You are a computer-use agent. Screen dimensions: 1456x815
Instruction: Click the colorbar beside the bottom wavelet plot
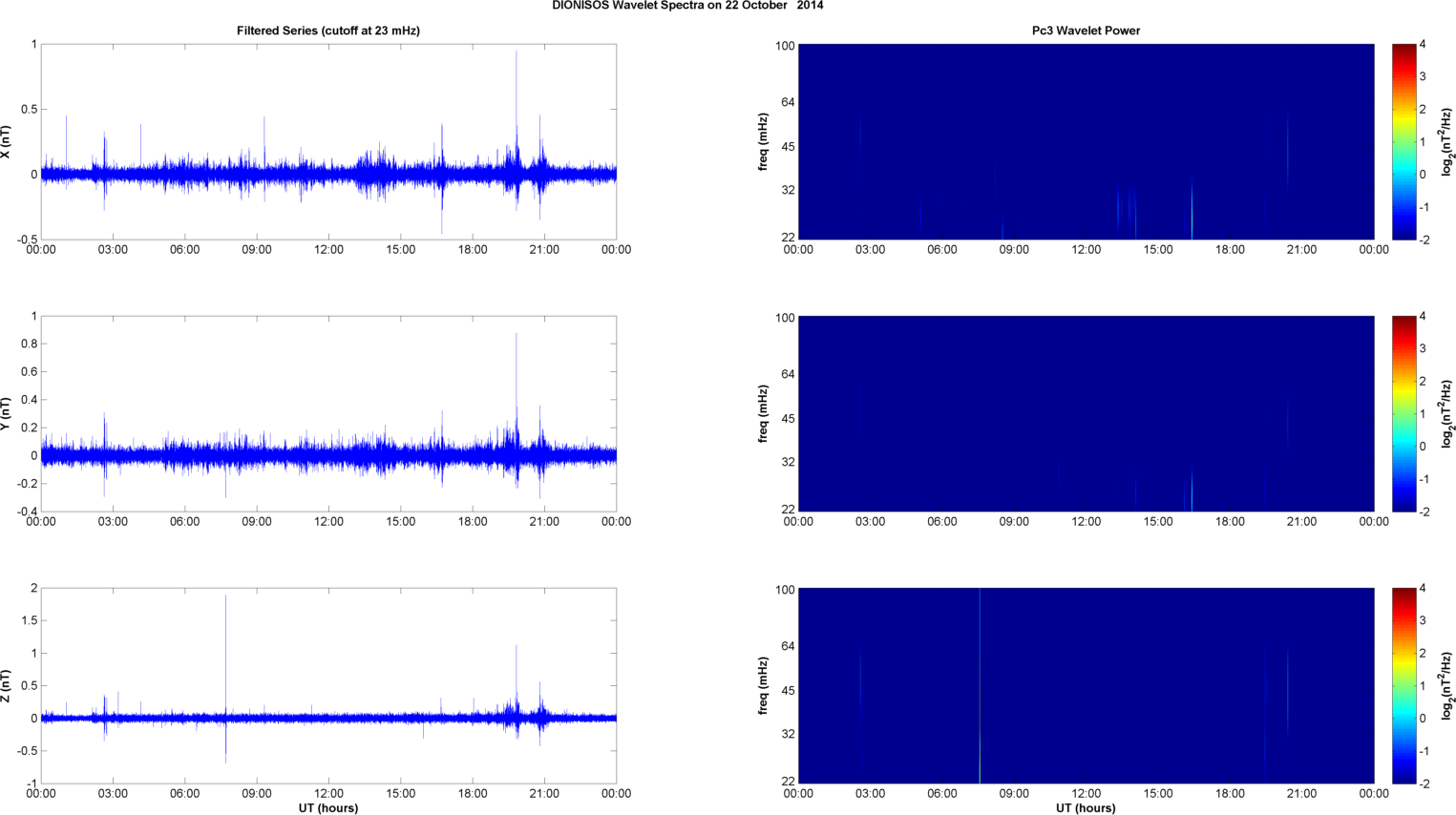[x=1403, y=685]
